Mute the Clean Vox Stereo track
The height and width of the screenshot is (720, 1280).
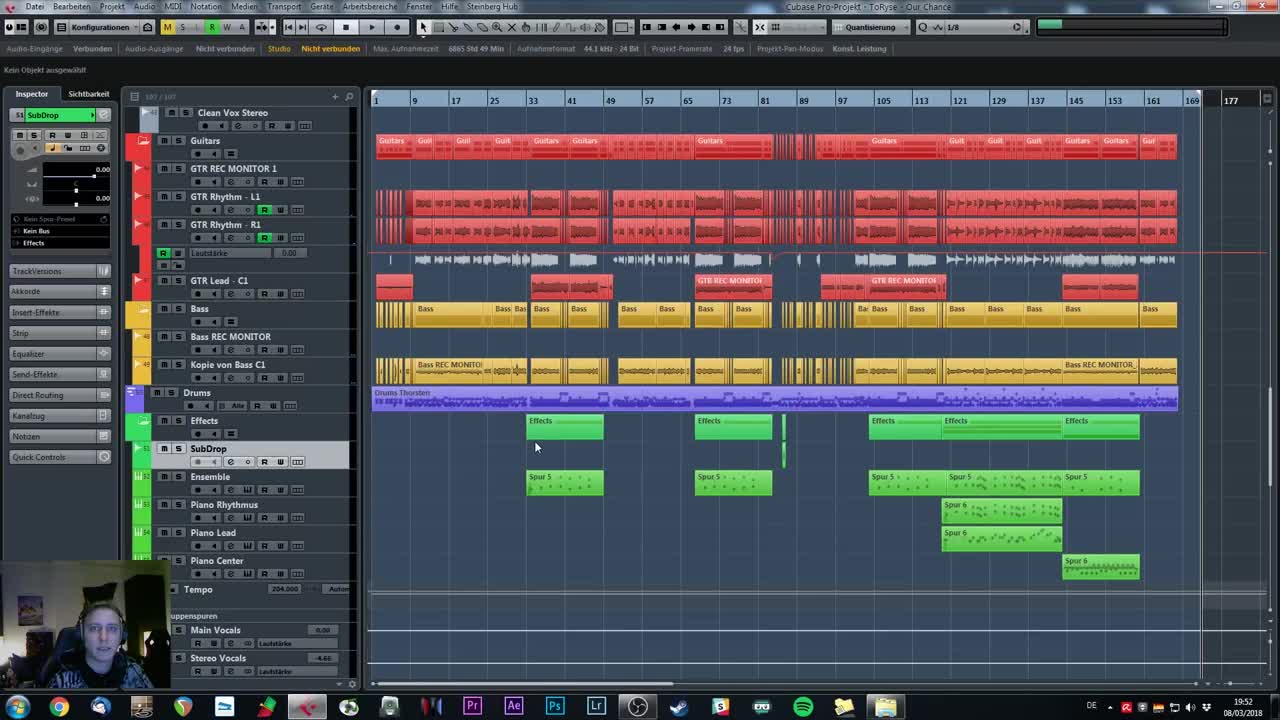[x=171, y=113]
